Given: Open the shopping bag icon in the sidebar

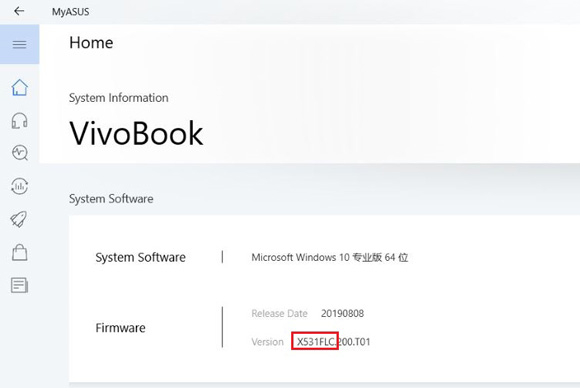Looking at the screenshot, I should pos(20,252).
